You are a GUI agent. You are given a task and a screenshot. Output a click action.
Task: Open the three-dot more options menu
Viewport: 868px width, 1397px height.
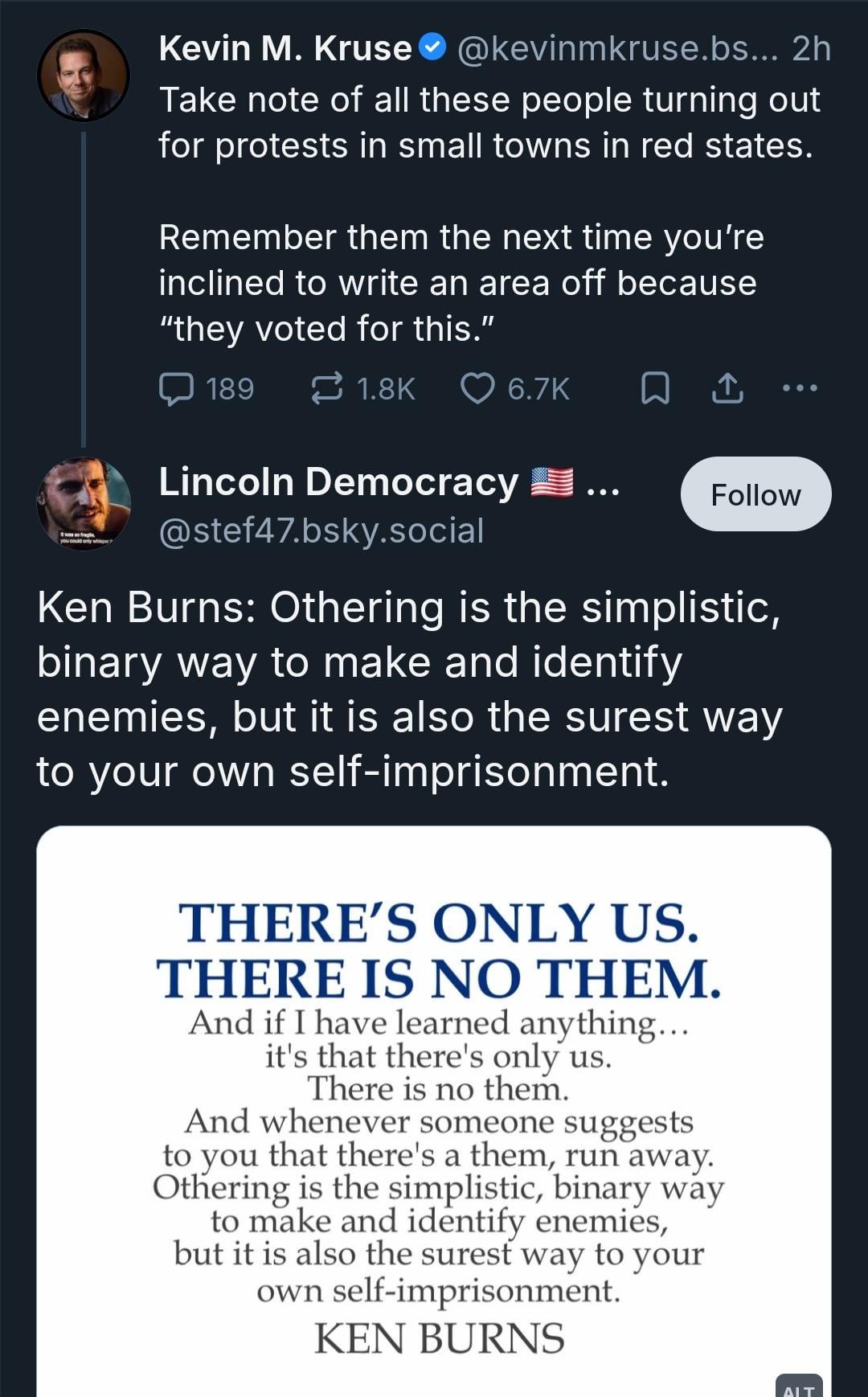(x=800, y=389)
